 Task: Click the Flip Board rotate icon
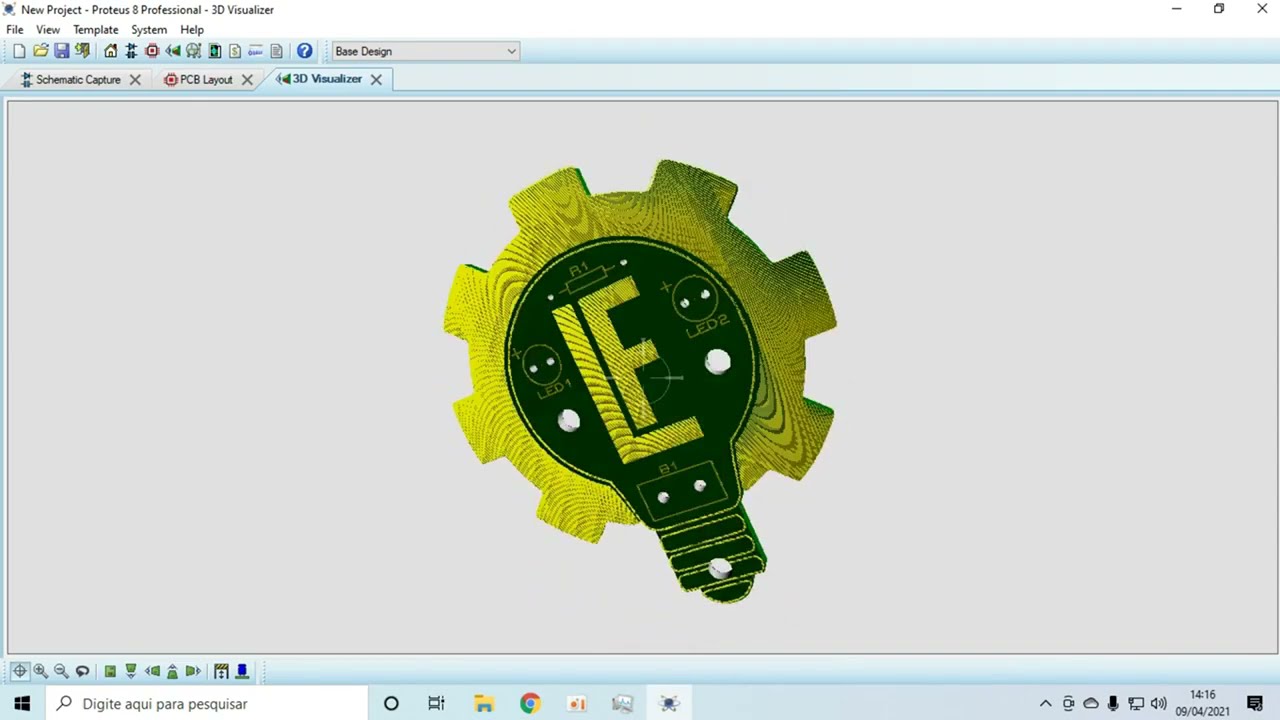click(82, 671)
